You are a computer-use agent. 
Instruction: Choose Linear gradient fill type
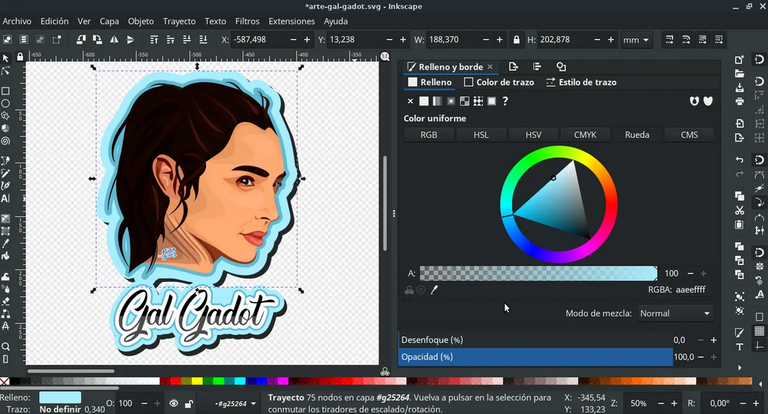(437, 101)
